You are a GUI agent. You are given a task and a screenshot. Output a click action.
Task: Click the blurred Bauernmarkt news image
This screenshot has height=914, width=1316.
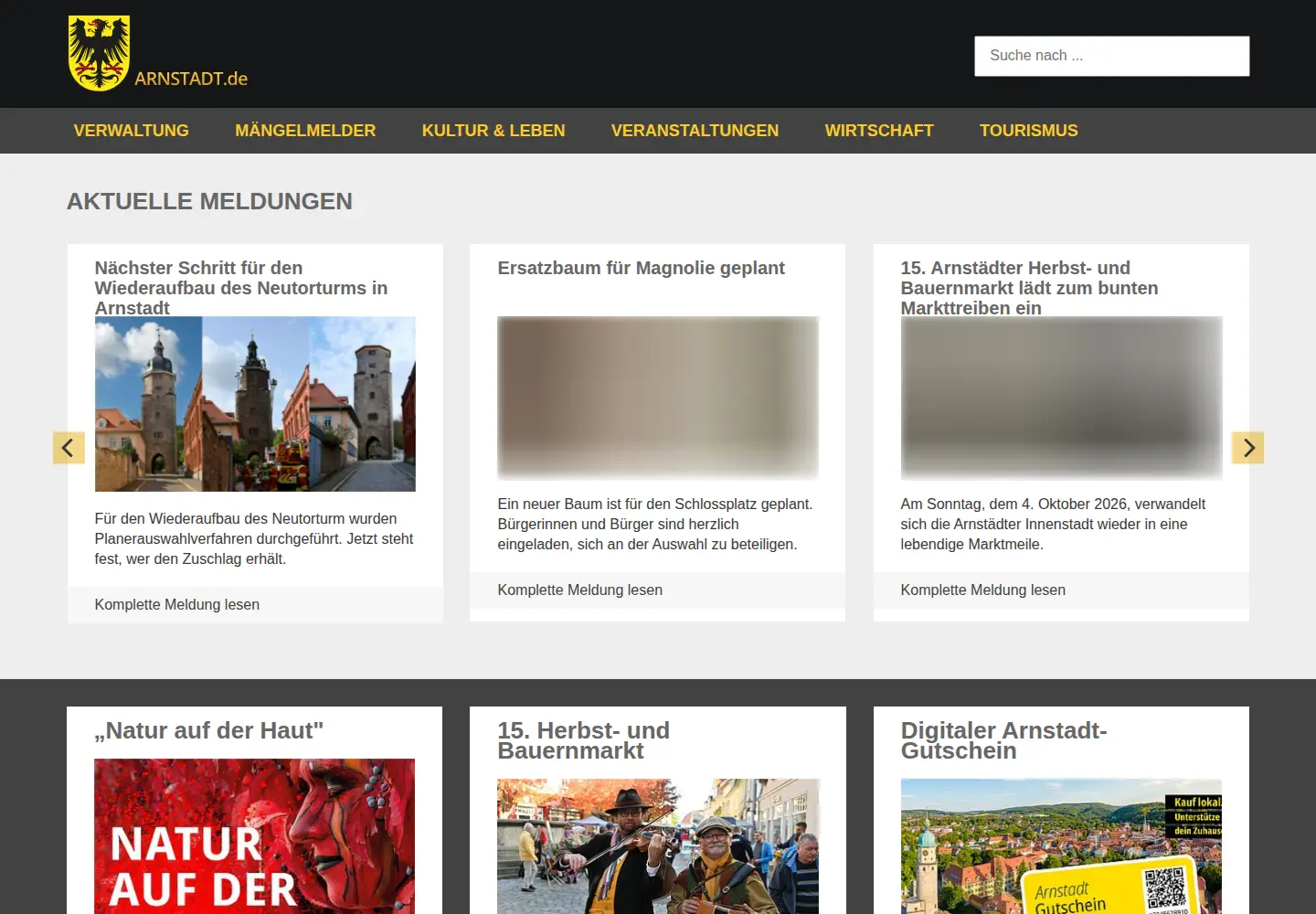pos(1061,398)
